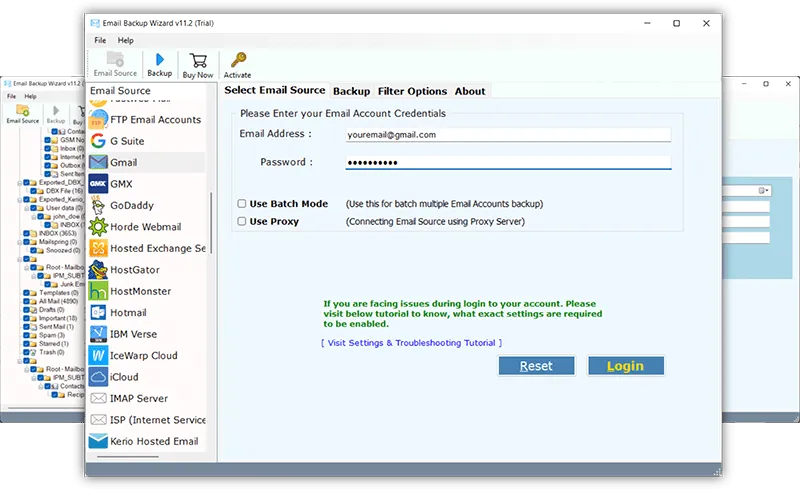Select Horde Webmail source
Viewport: 800px width, 490px height.
click(146, 227)
